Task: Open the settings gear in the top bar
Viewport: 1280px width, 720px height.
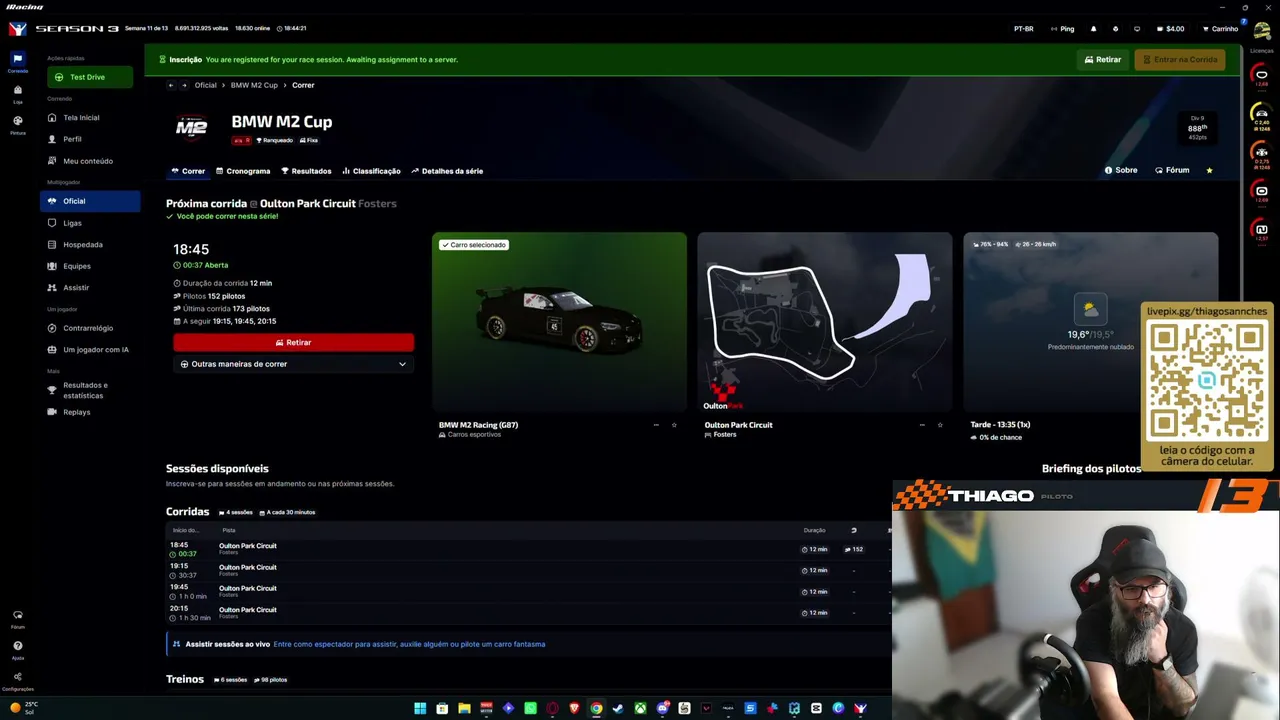Action: pos(1115,29)
